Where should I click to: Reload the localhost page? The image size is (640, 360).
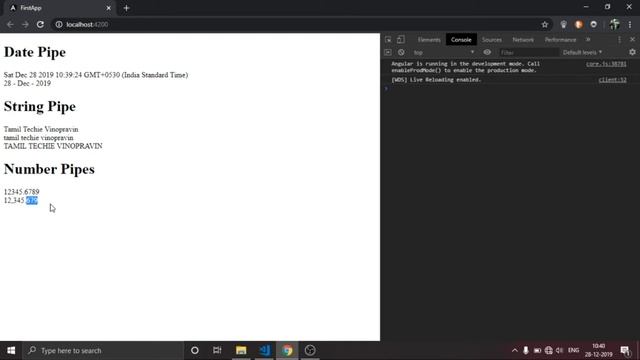point(40,24)
